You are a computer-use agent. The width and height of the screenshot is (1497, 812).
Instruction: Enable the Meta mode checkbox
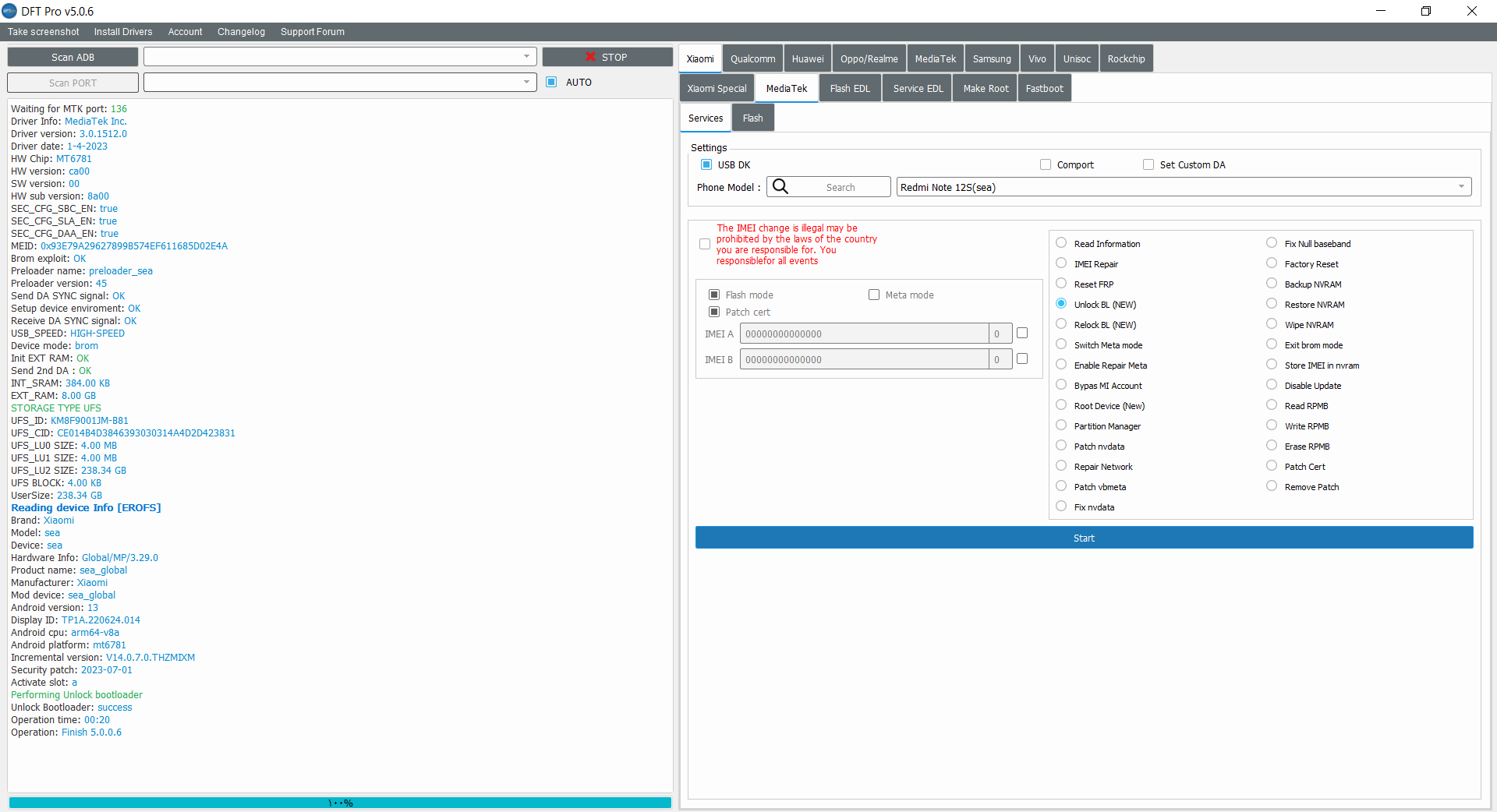pos(874,295)
